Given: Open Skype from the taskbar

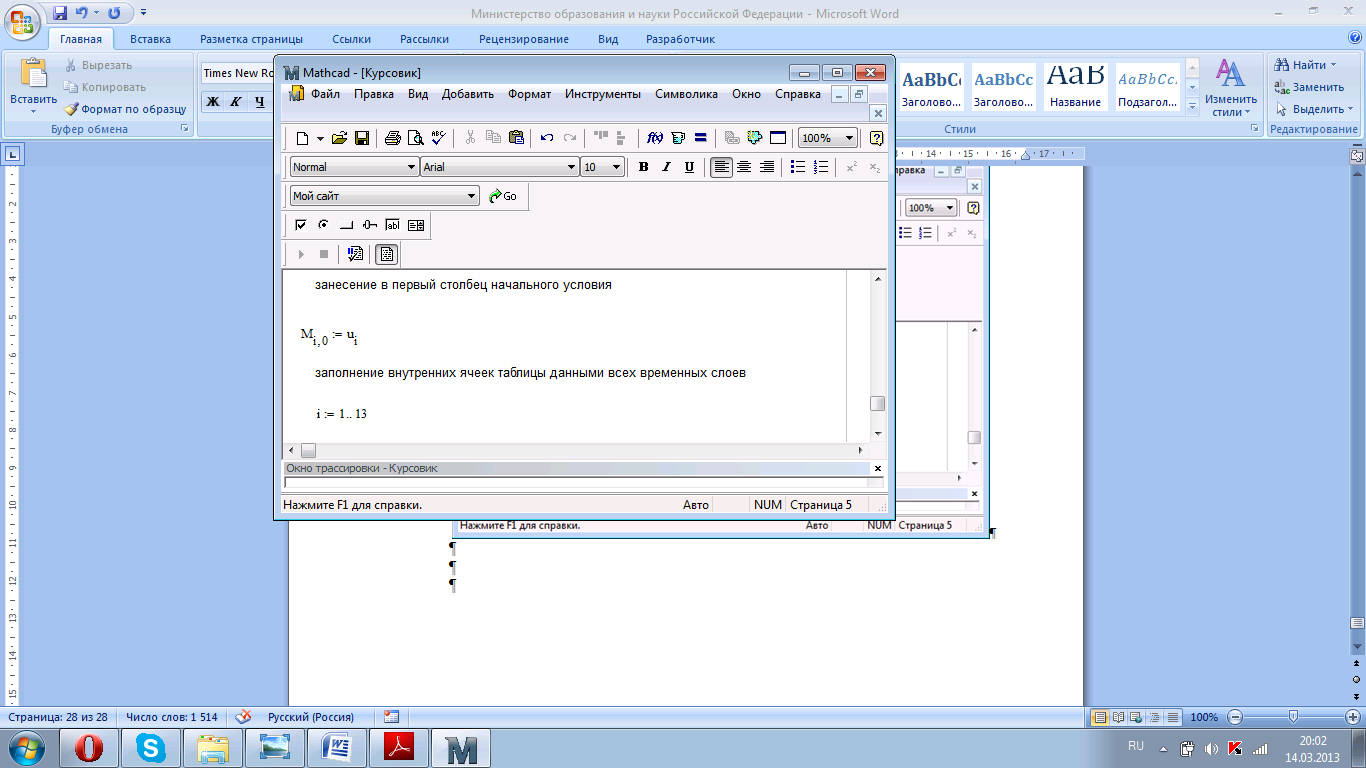Looking at the screenshot, I should pos(152,747).
